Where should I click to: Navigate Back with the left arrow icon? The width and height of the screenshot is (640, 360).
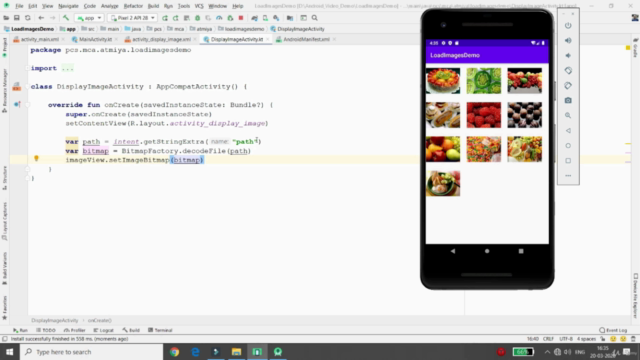point(41,18)
